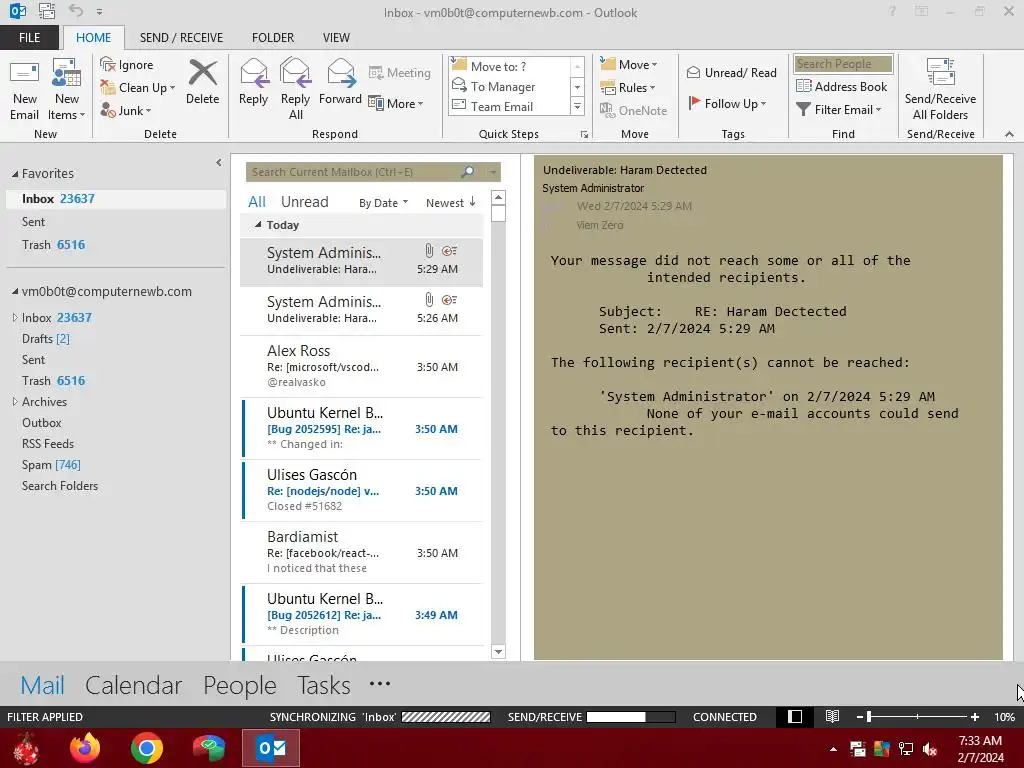Viewport: 1024px width, 768px height.
Task: Toggle Unread/Read status
Action: pyautogui.click(x=731, y=72)
